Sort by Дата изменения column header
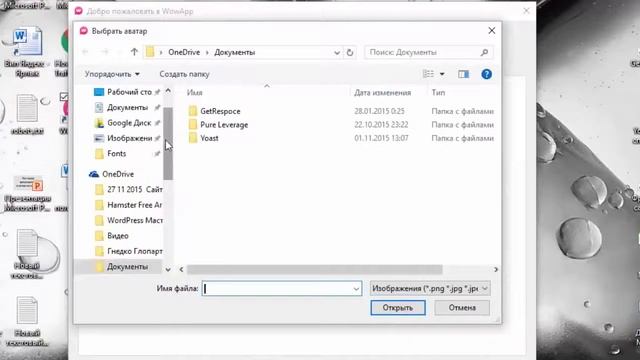The height and width of the screenshot is (360, 640). (x=382, y=93)
